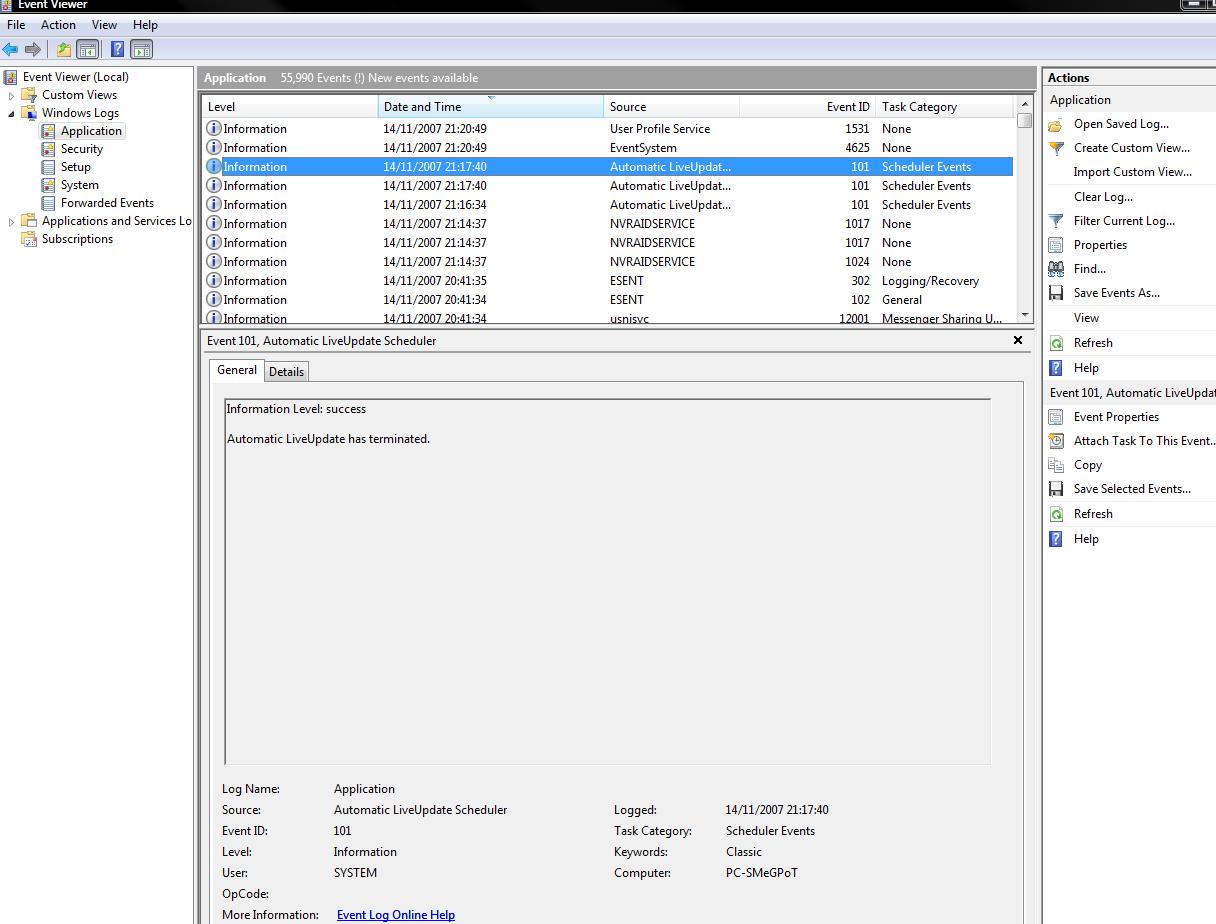The height and width of the screenshot is (924, 1216).
Task: Sort events by Date and Time column
Action: [x=490, y=107]
